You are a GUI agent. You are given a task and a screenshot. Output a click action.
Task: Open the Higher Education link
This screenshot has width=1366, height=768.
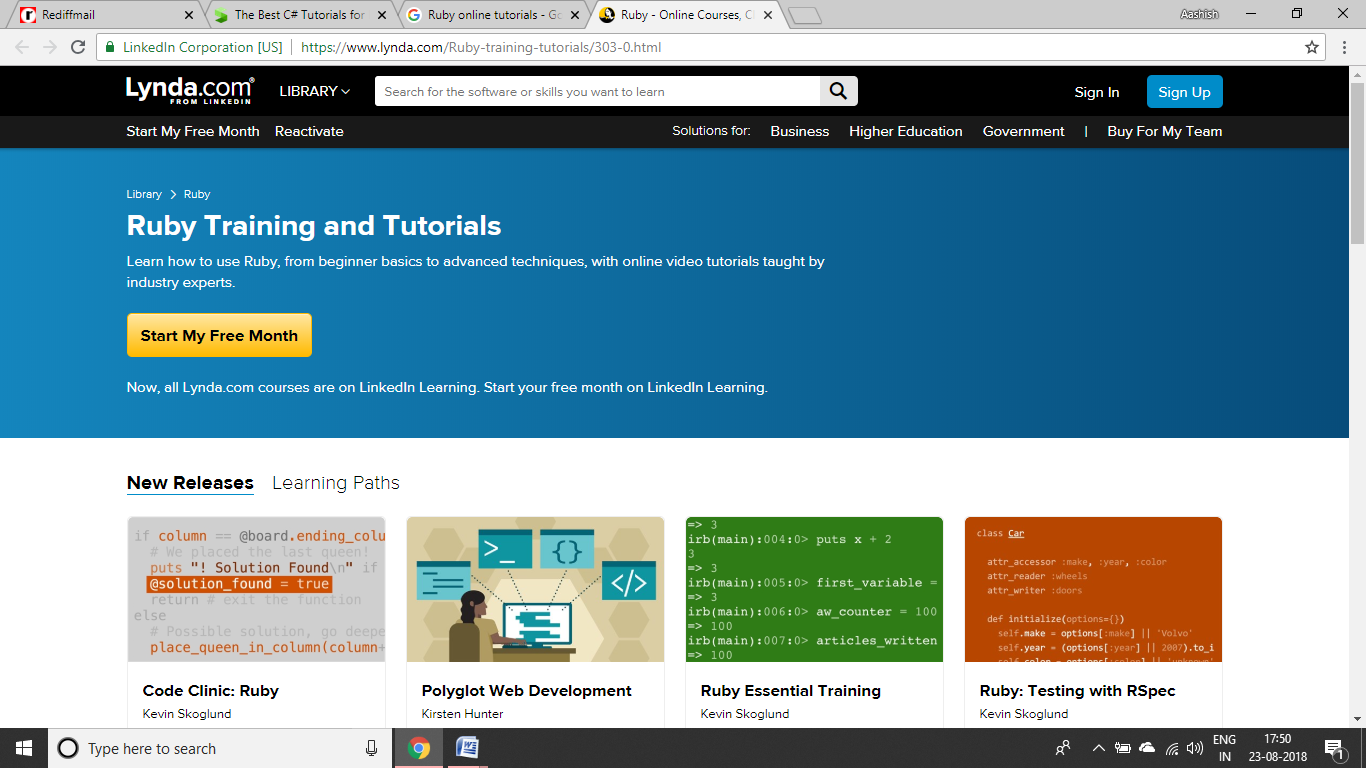[906, 131]
